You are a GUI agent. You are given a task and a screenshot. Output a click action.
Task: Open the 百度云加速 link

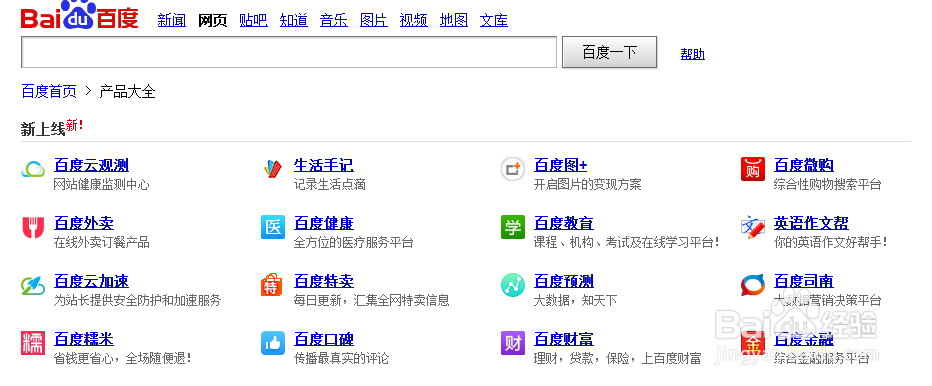pos(92,281)
